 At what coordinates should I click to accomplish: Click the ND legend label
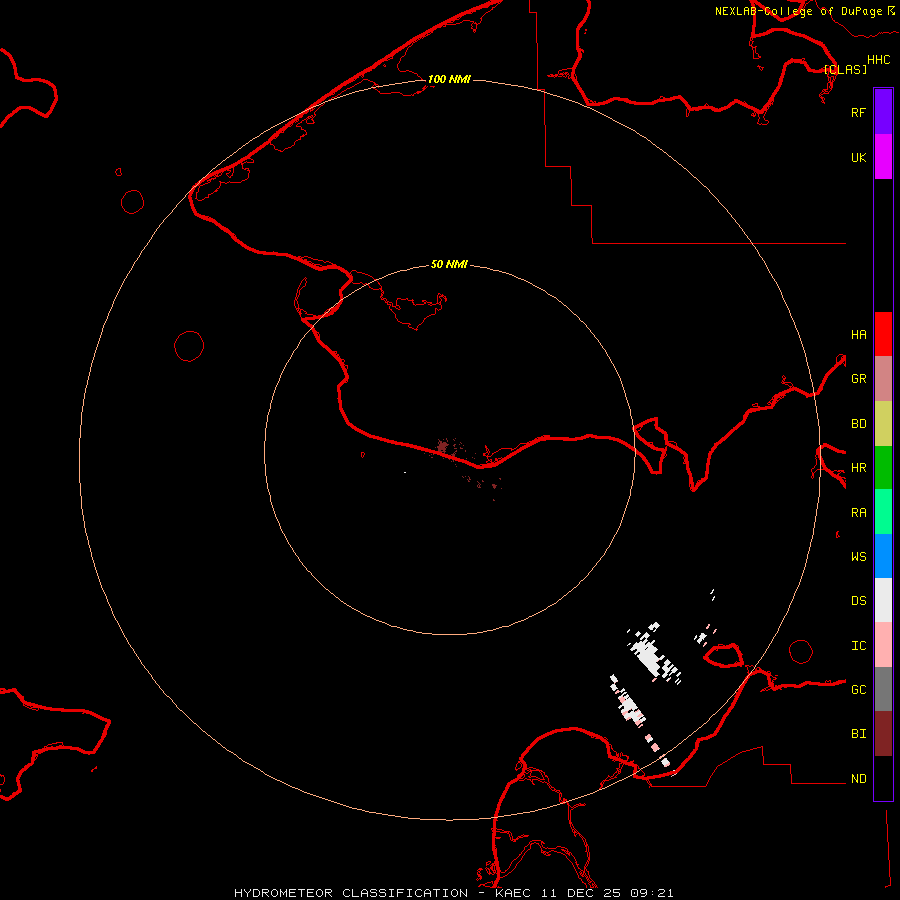[858, 779]
